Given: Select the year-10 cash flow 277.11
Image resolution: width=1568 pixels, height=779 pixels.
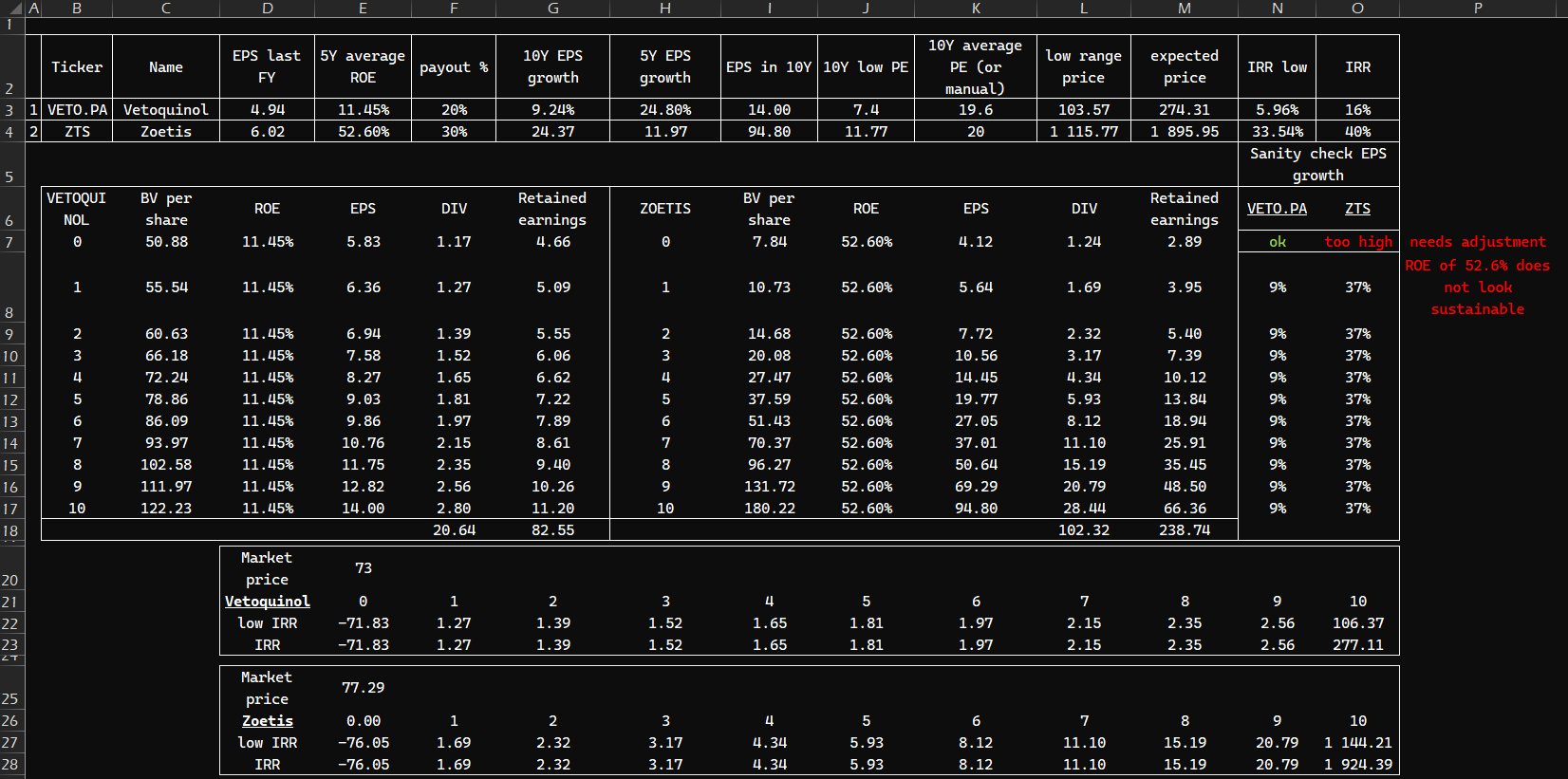Looking at the screenshot, I should pos(1358,645).
